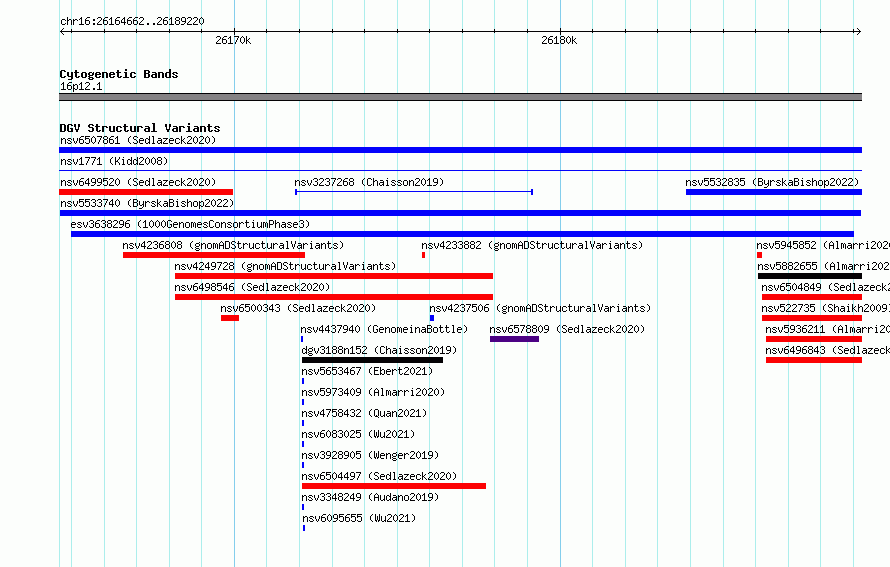Viewport: 890px width, 567px height.
Task: Select the blue nsv5532835 variant bar
Action: [x=774, y=192]
